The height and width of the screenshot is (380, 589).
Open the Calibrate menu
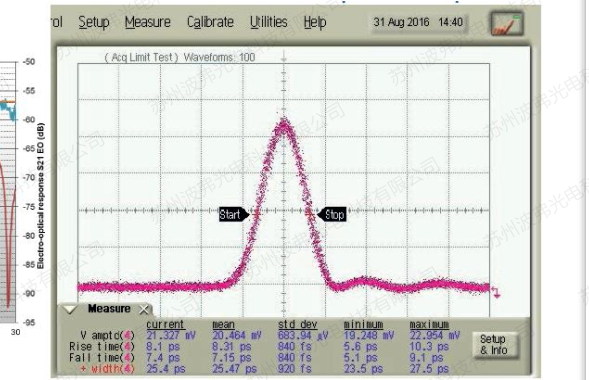[x=210, y=22]
